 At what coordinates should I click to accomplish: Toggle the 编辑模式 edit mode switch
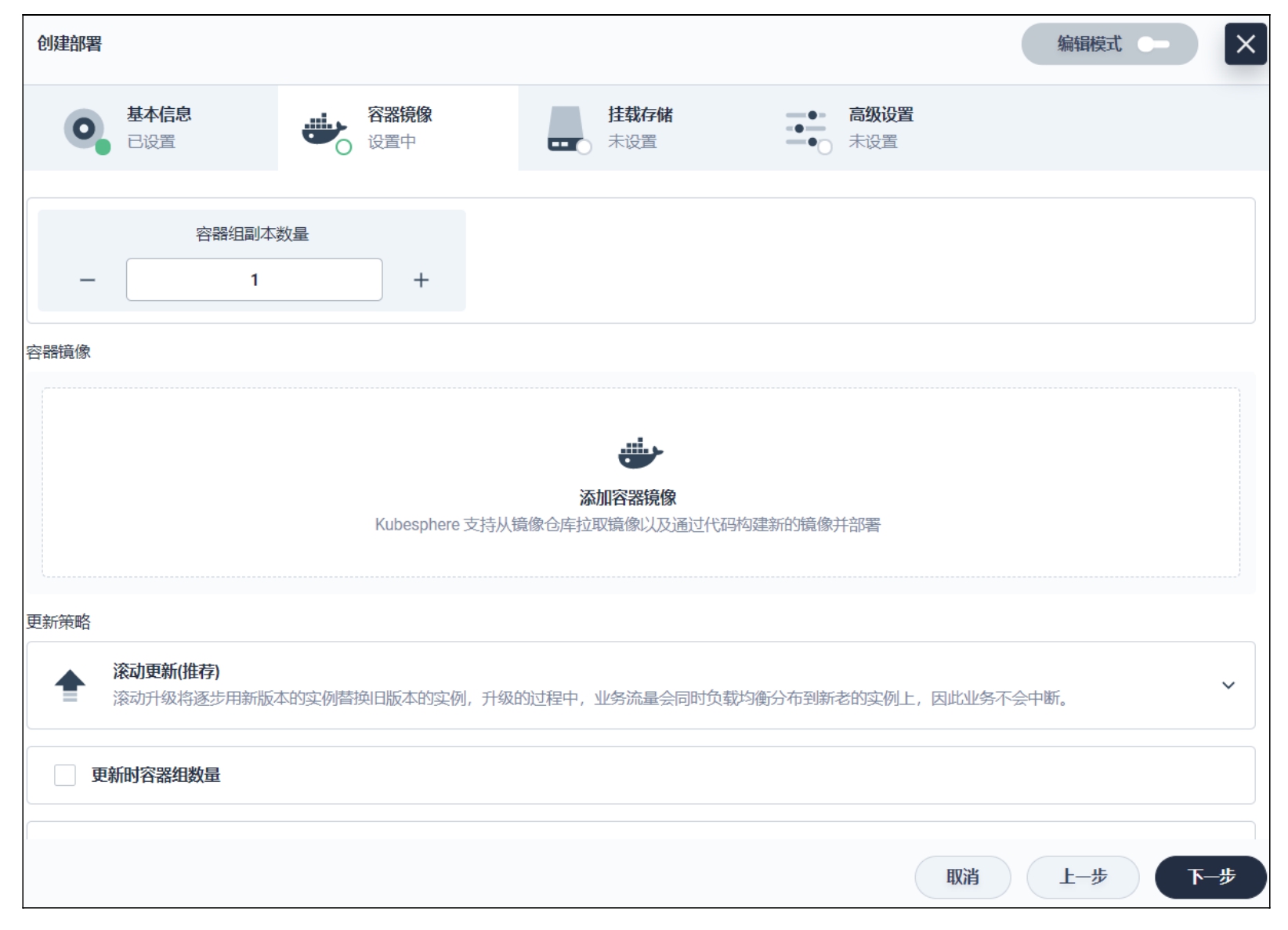1152,45
